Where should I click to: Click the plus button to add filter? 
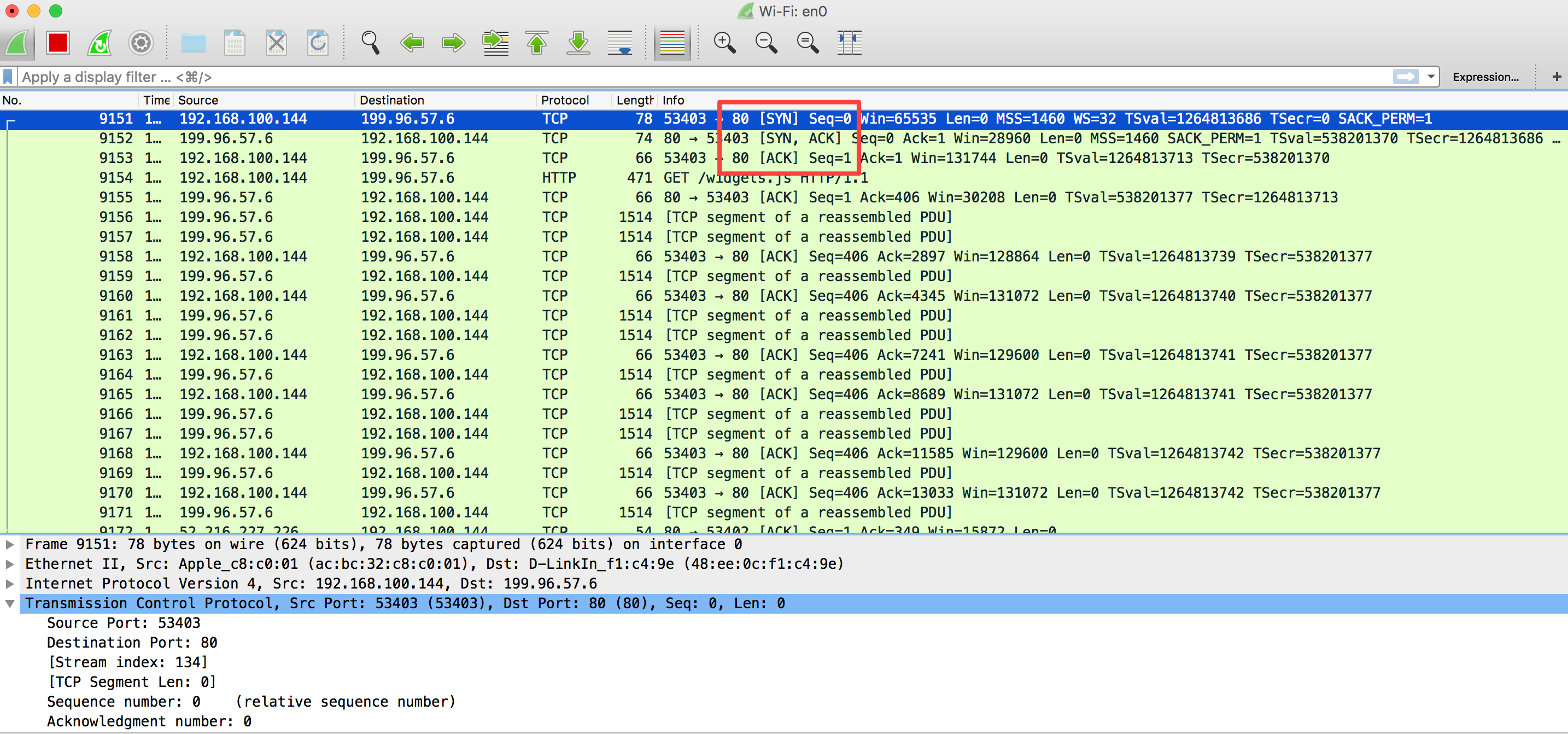pyautogui.click(x=1556, y=77)
